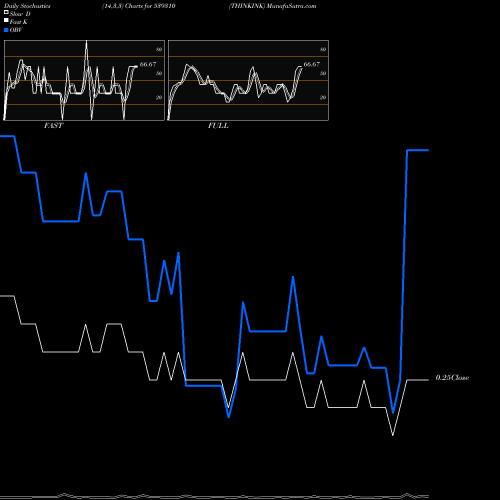Click the 'Daily Stochastics' title text

coord(27,6)
